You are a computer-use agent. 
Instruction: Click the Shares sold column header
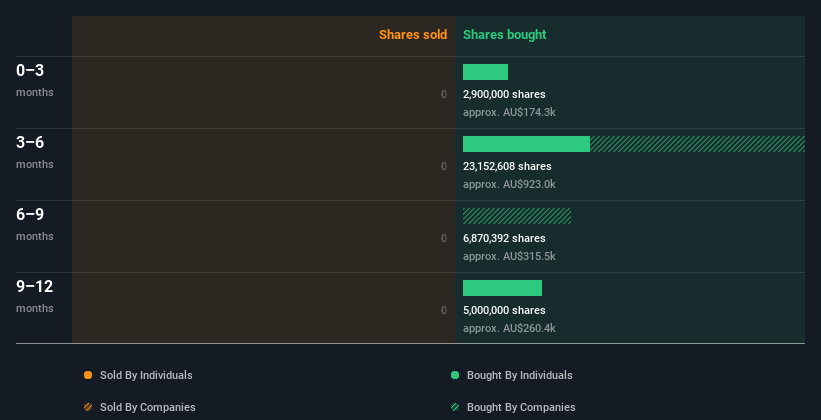point(413,35)
